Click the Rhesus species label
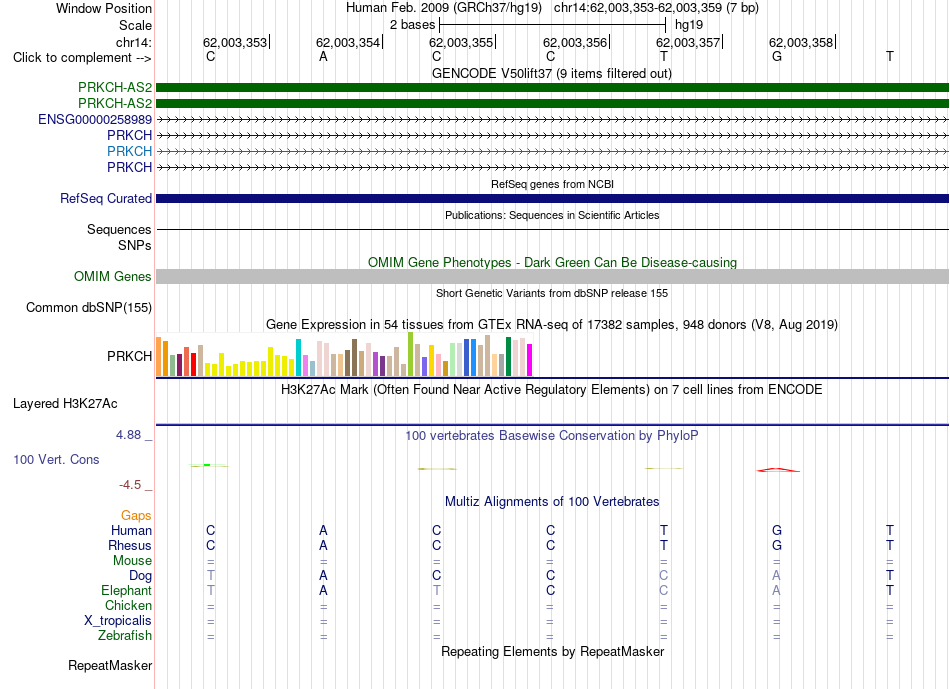 pos(130,545)
